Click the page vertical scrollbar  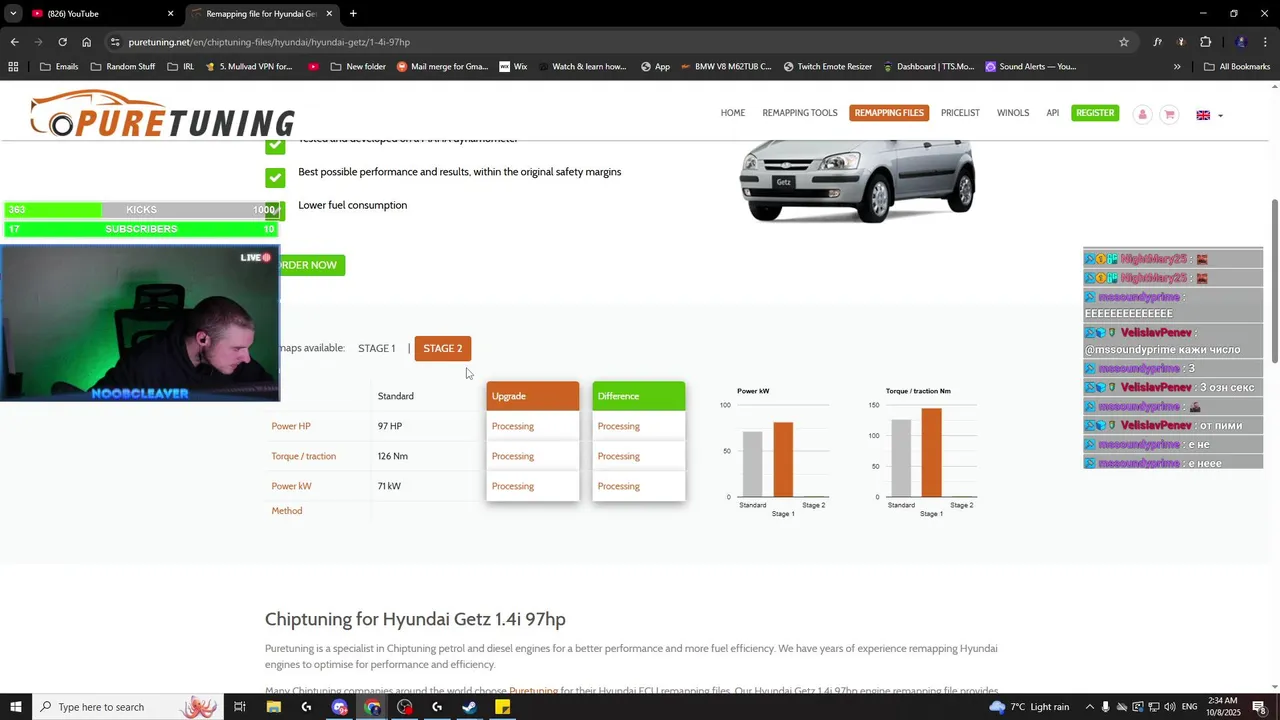tap(1274, 280)
